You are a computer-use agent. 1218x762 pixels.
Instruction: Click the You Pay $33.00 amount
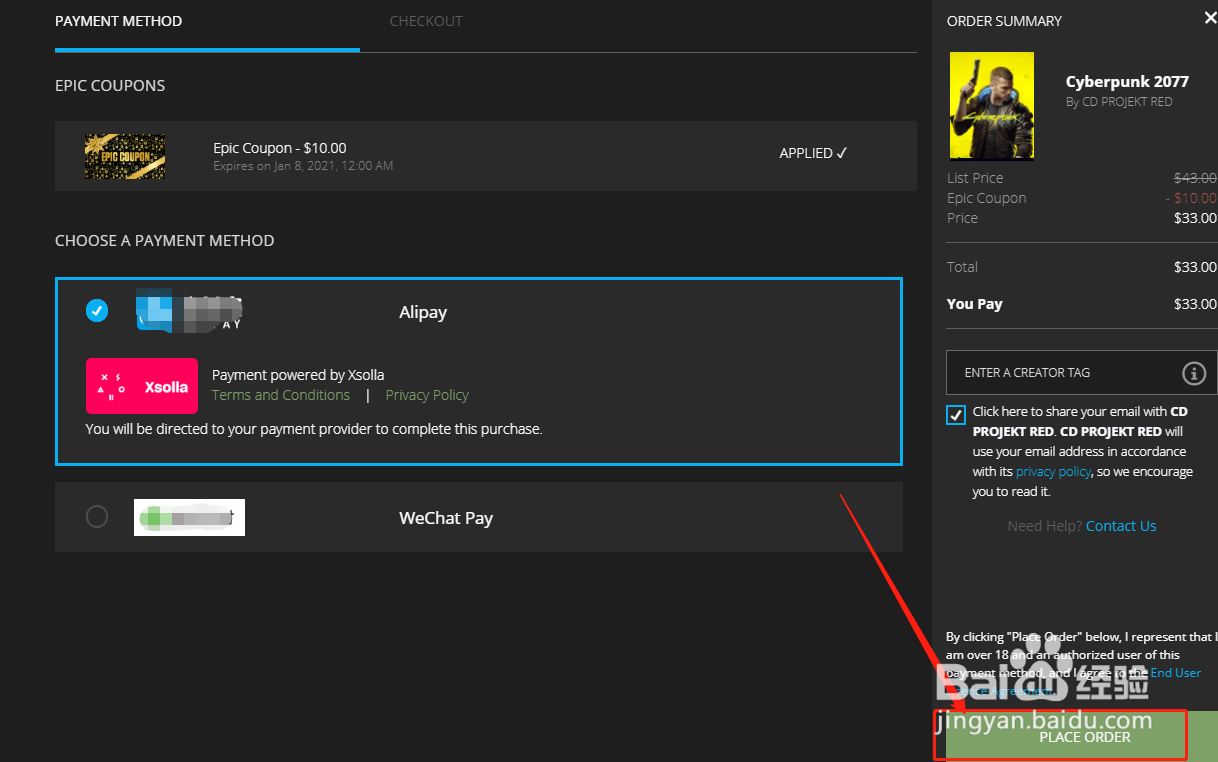(x=1195, y=304)
